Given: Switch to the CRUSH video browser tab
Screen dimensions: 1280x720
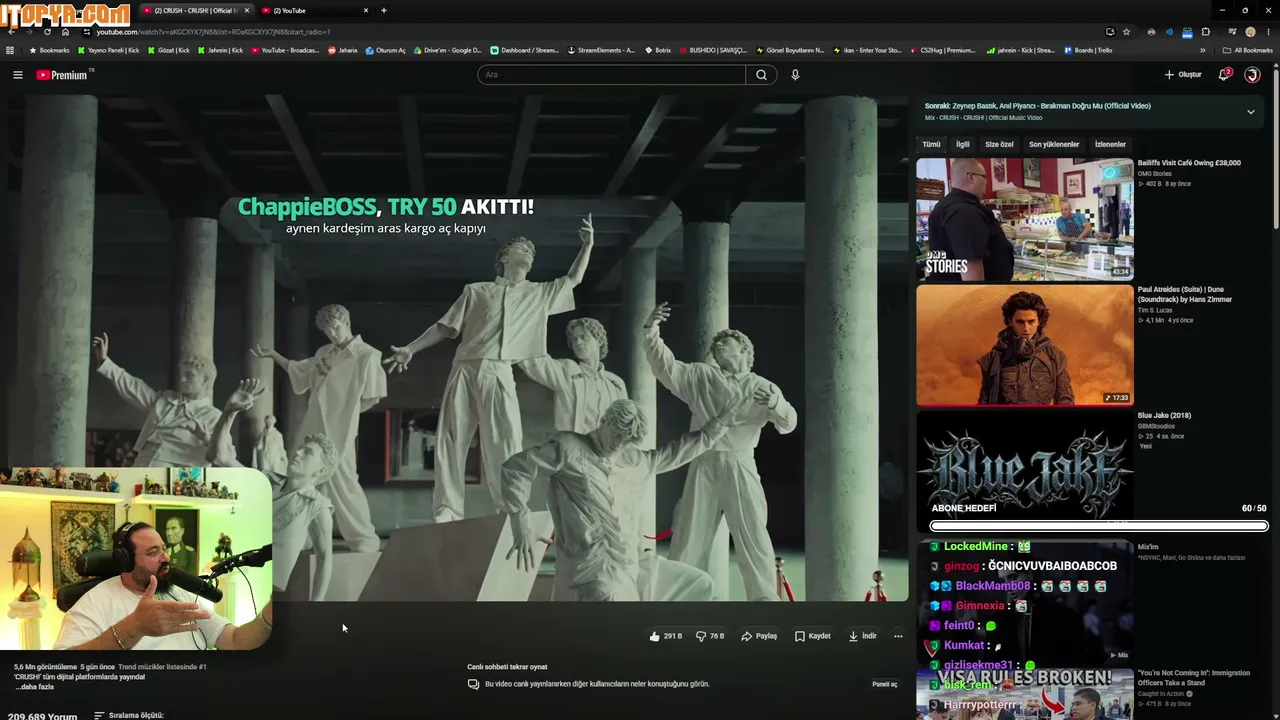Looking at the screenshot, I should point(197,10).
